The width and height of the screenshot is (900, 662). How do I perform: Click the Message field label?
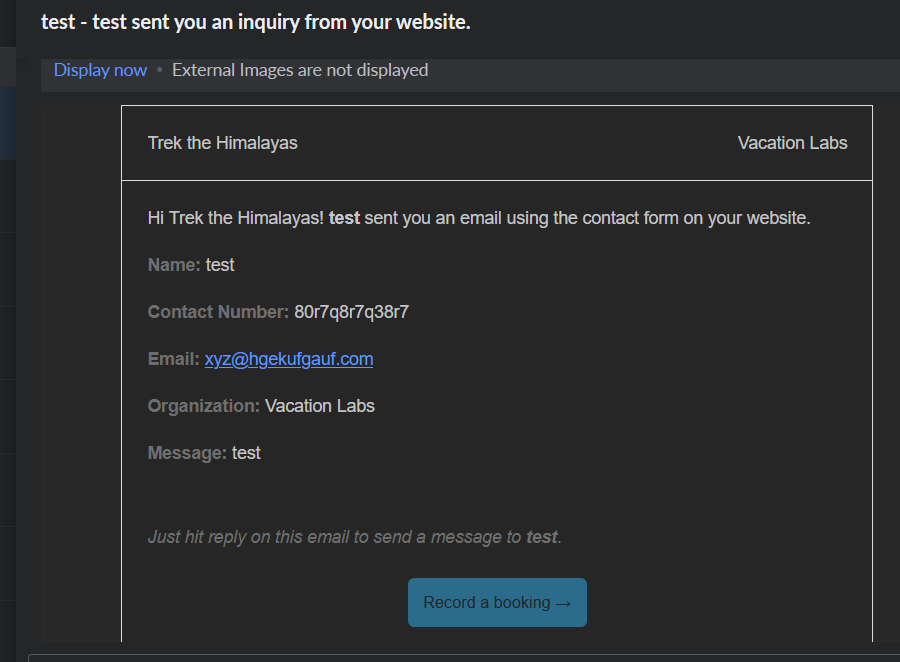[x=187, y=453]
